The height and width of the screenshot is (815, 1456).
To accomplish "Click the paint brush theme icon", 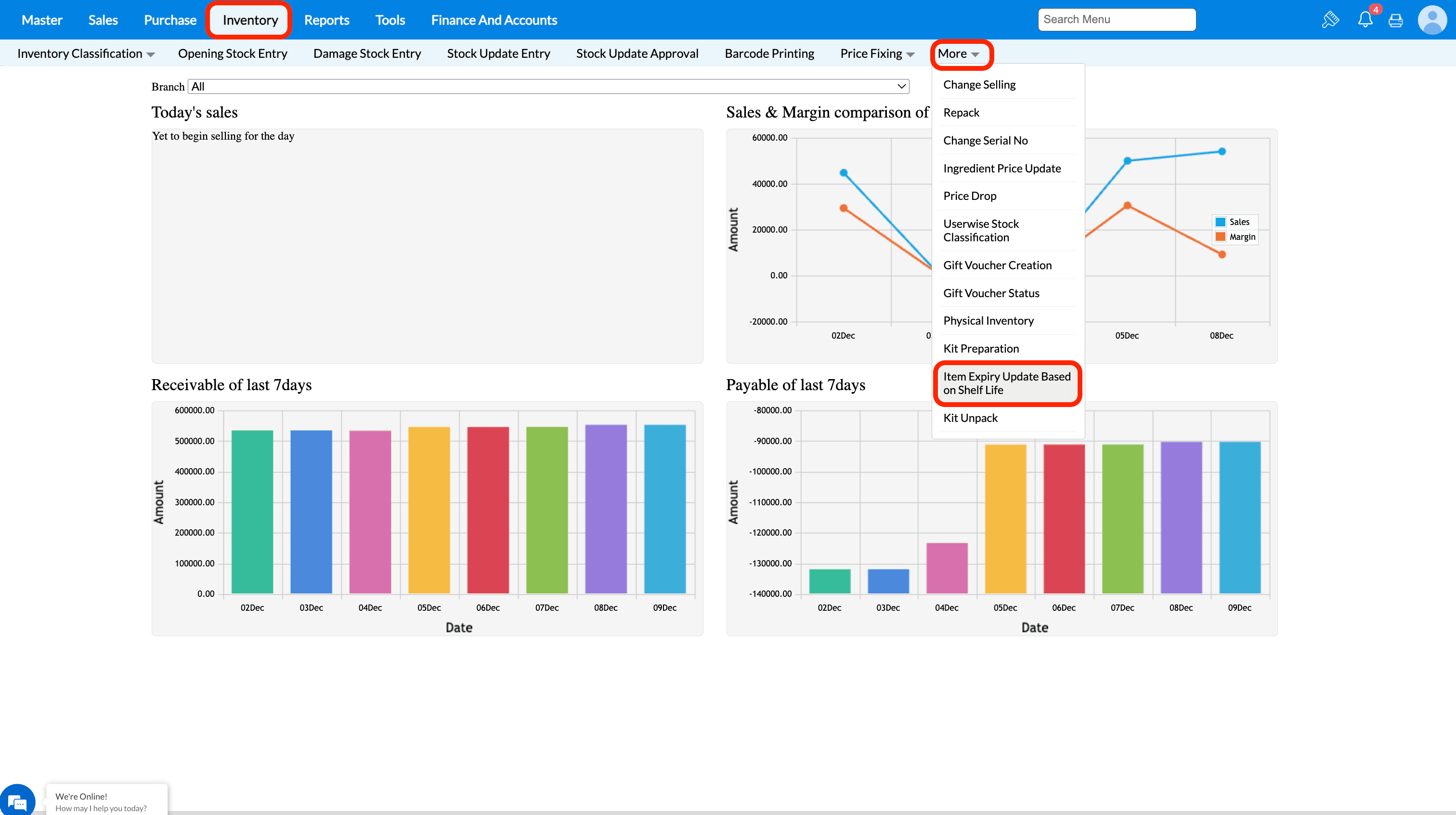I will point(1330,20).
